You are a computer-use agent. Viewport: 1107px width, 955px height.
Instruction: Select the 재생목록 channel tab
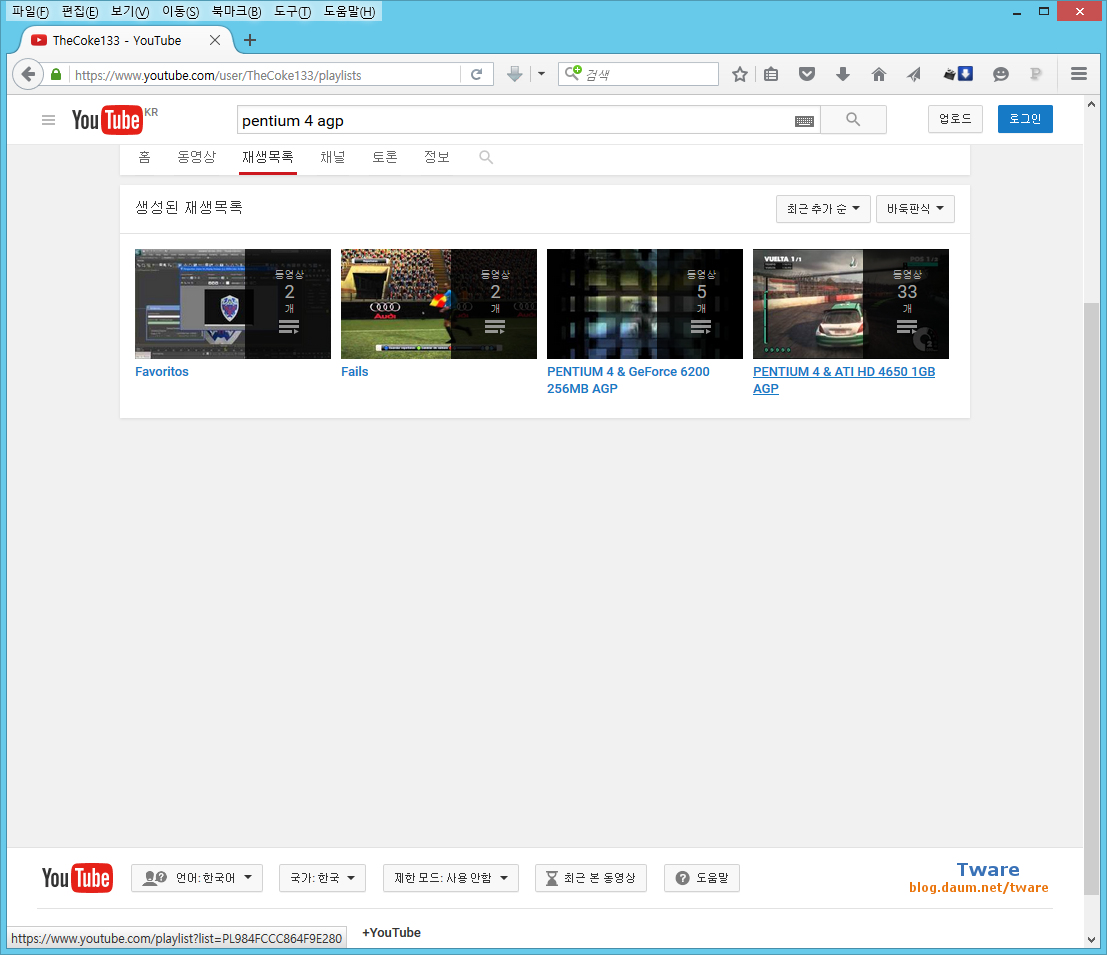pos(268,157)
